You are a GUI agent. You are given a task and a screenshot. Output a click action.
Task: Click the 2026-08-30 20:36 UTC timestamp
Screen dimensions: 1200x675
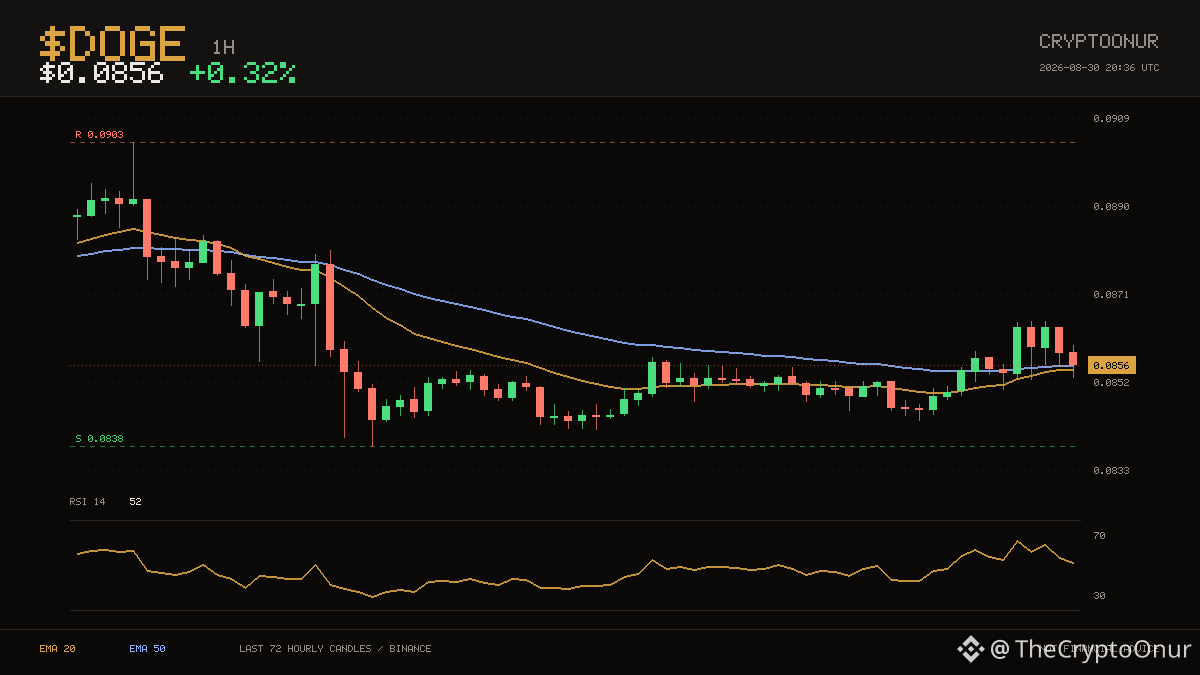1099,68
